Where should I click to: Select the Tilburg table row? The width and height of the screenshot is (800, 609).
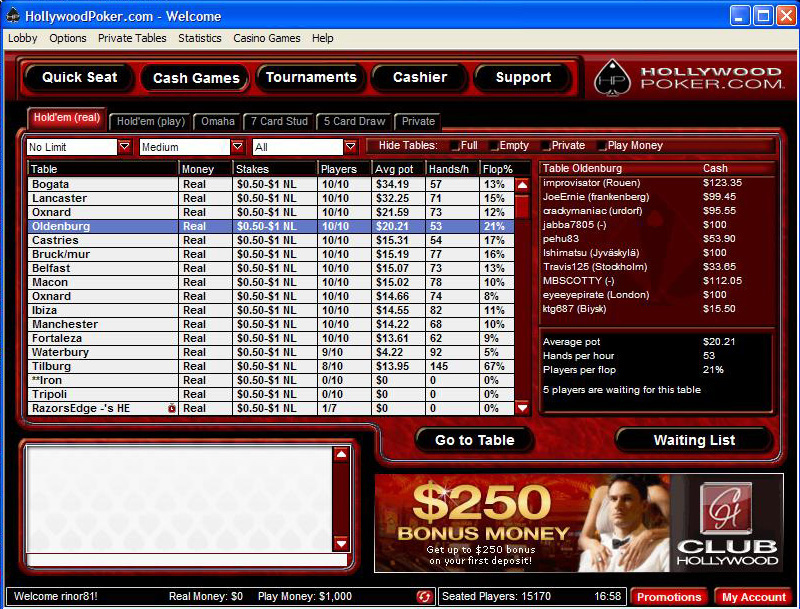tap(271, 366)
